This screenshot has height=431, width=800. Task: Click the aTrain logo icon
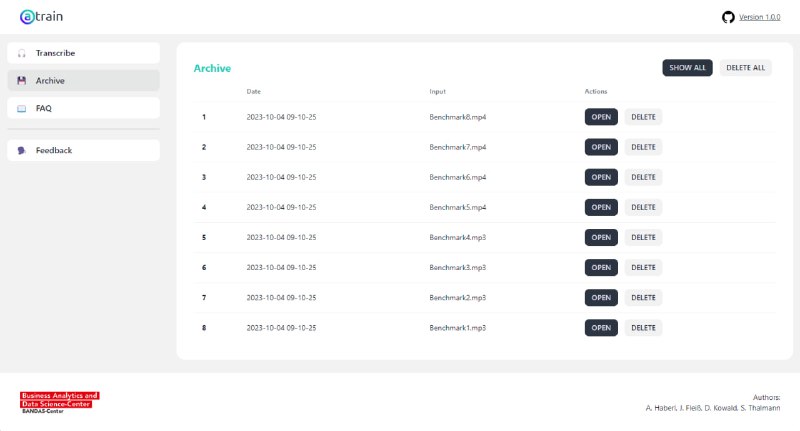pos(27,17)
